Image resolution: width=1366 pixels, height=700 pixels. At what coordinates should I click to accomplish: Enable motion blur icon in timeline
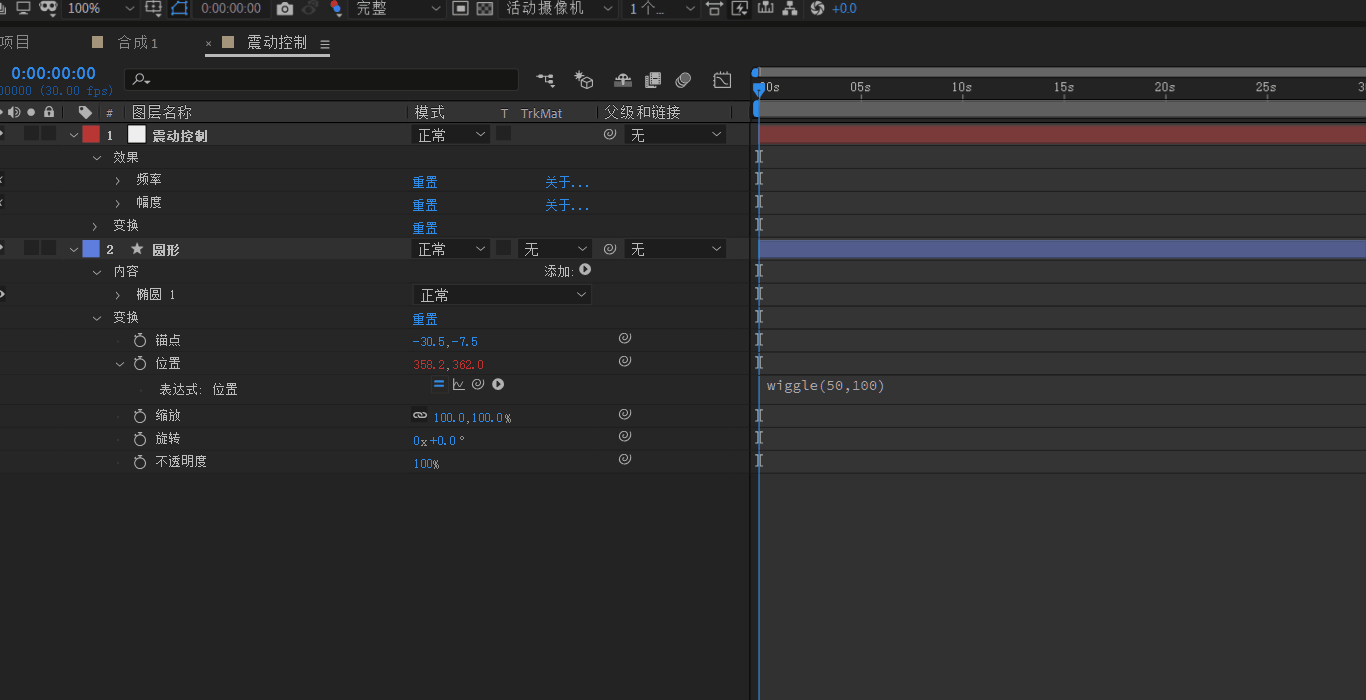tap(684, 80)
